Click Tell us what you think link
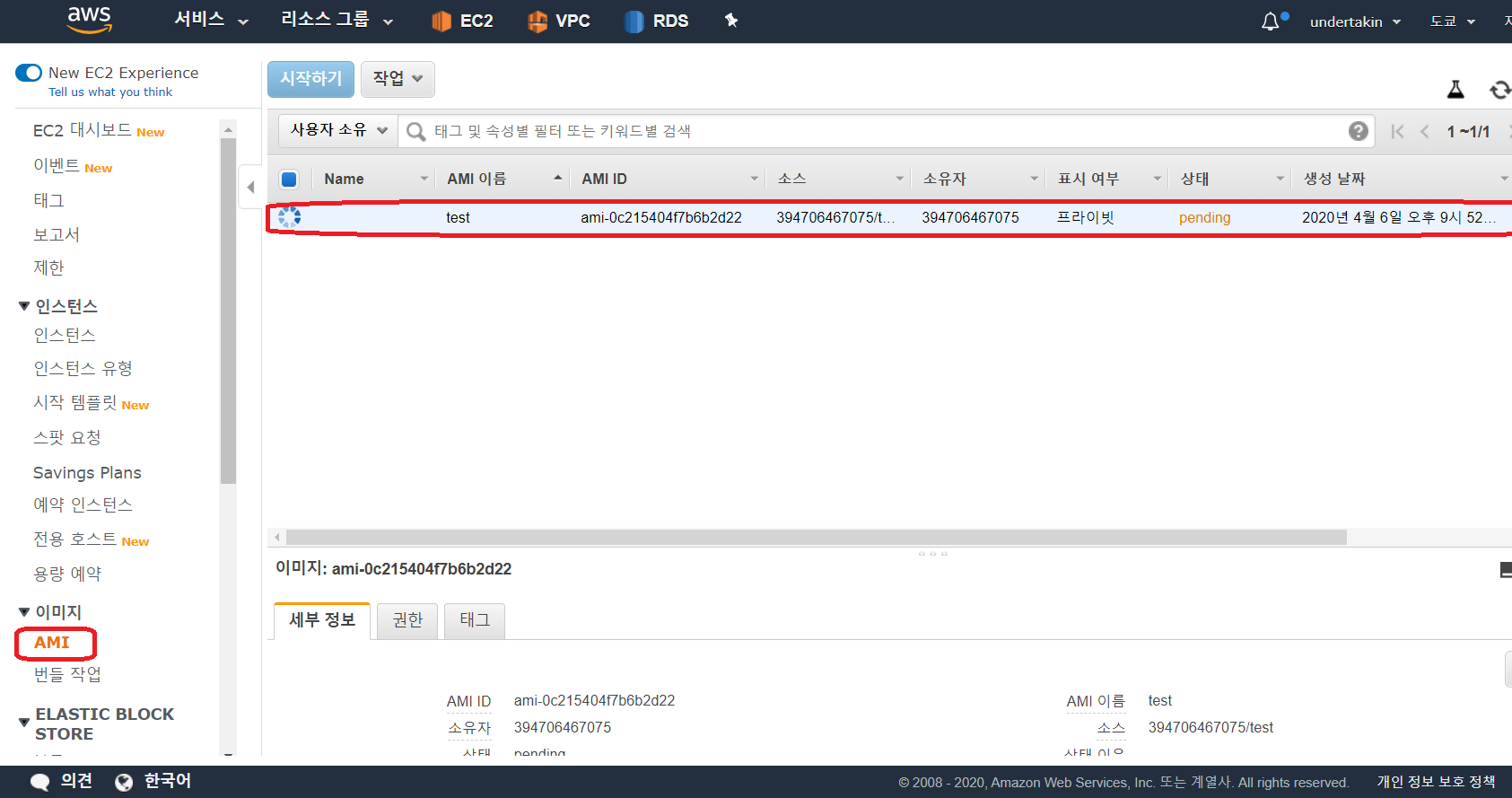This screenshot has width=1512, height=798. click(110, 92)
